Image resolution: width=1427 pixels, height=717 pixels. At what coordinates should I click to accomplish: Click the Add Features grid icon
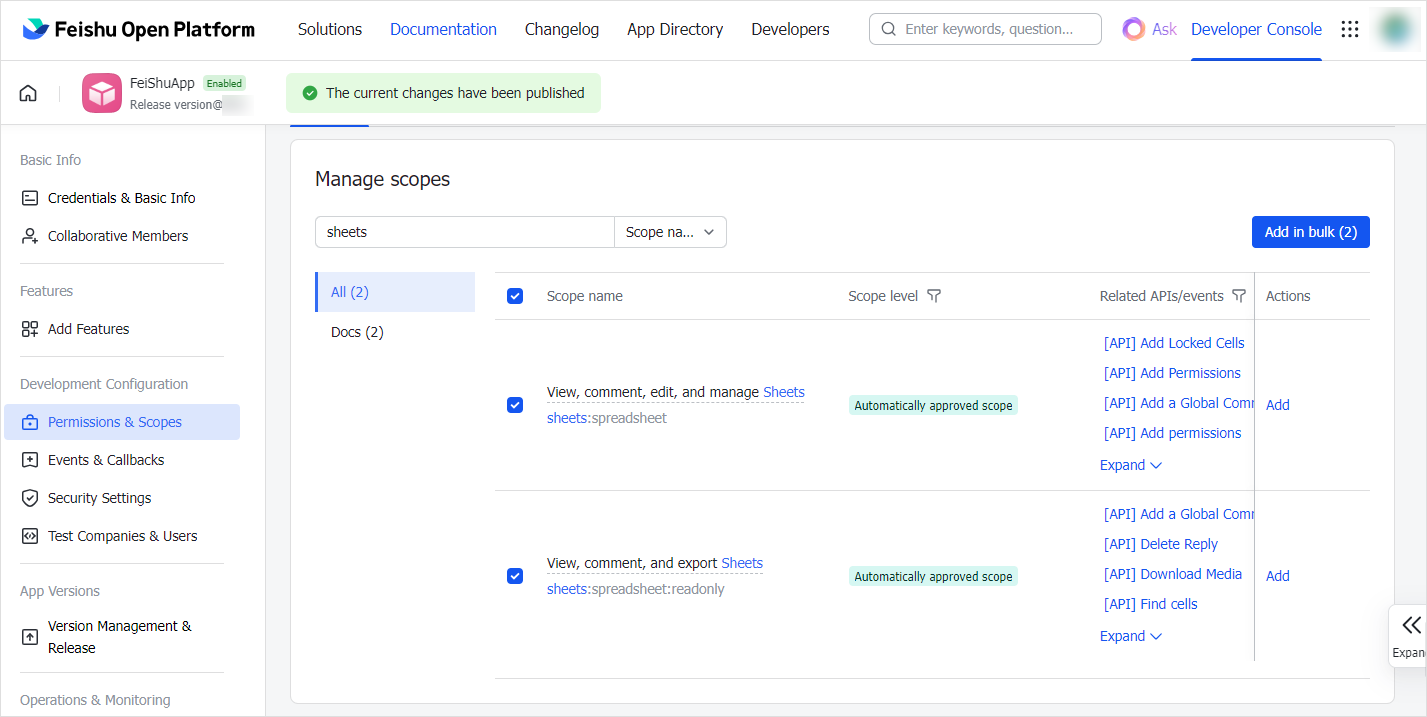(30, 329)
